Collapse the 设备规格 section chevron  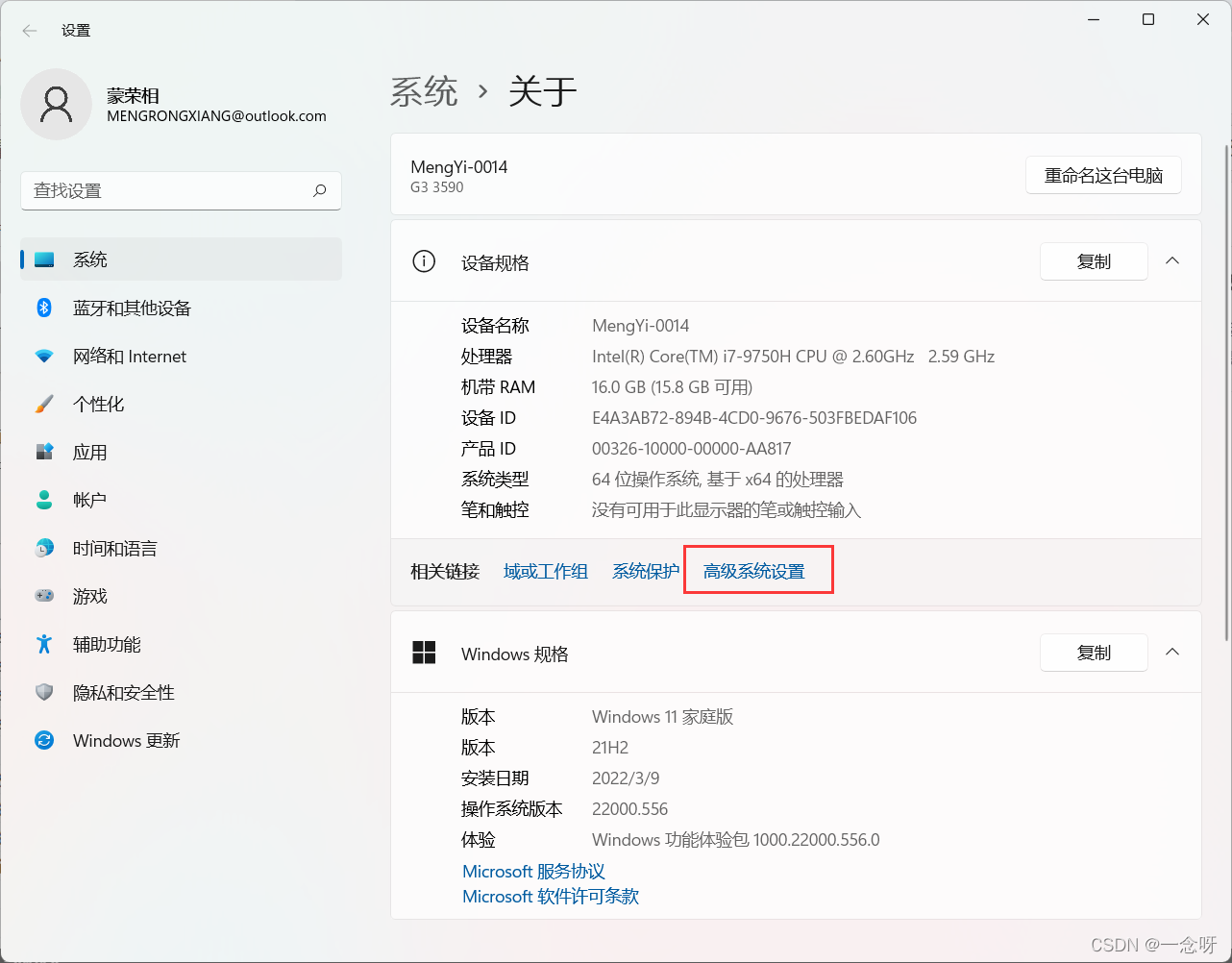tap(1172, 261)
